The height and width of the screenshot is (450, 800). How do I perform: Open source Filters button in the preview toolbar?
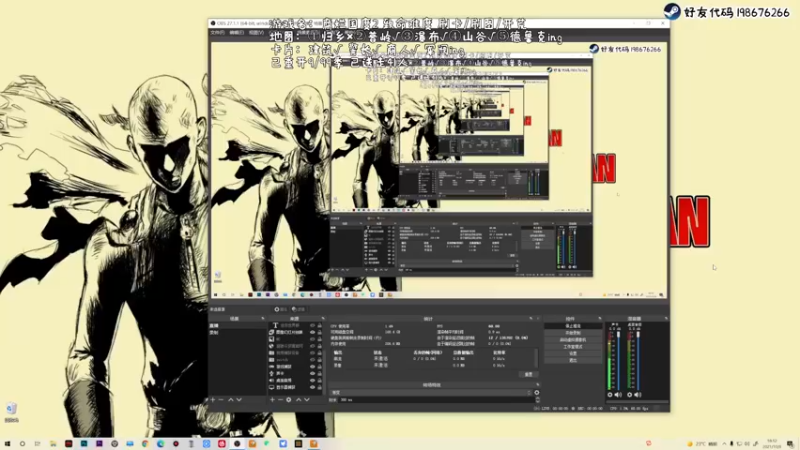[298, 309]
